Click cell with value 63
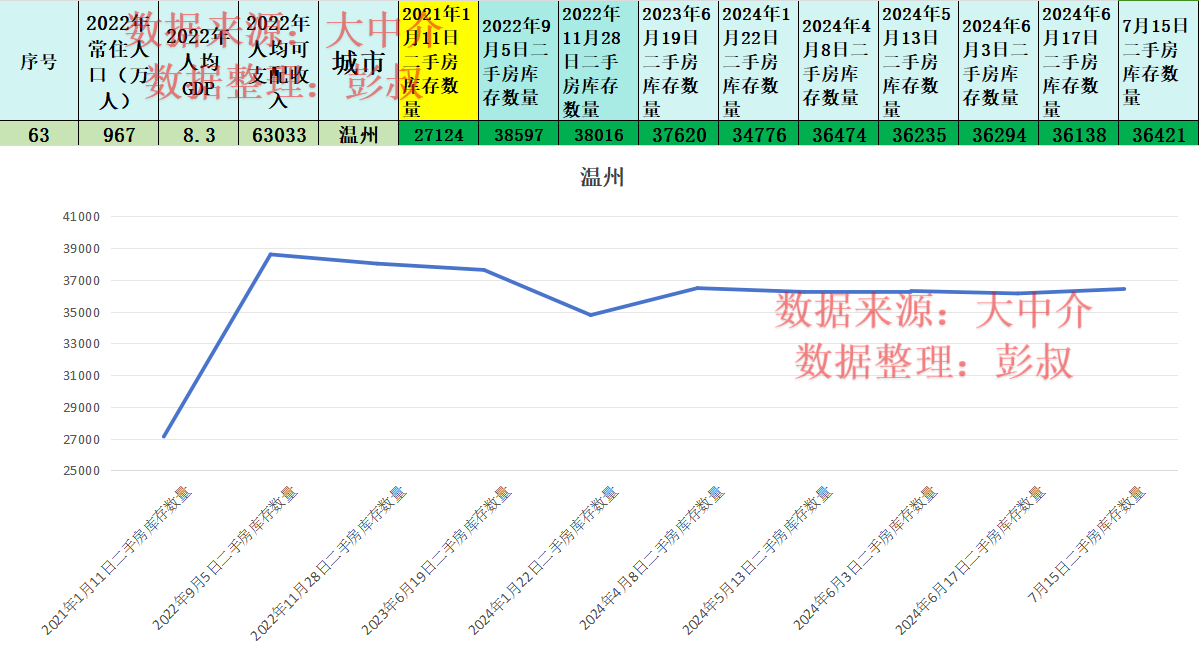The width and height of the screenshot is (1199, 652). [39, 134]
